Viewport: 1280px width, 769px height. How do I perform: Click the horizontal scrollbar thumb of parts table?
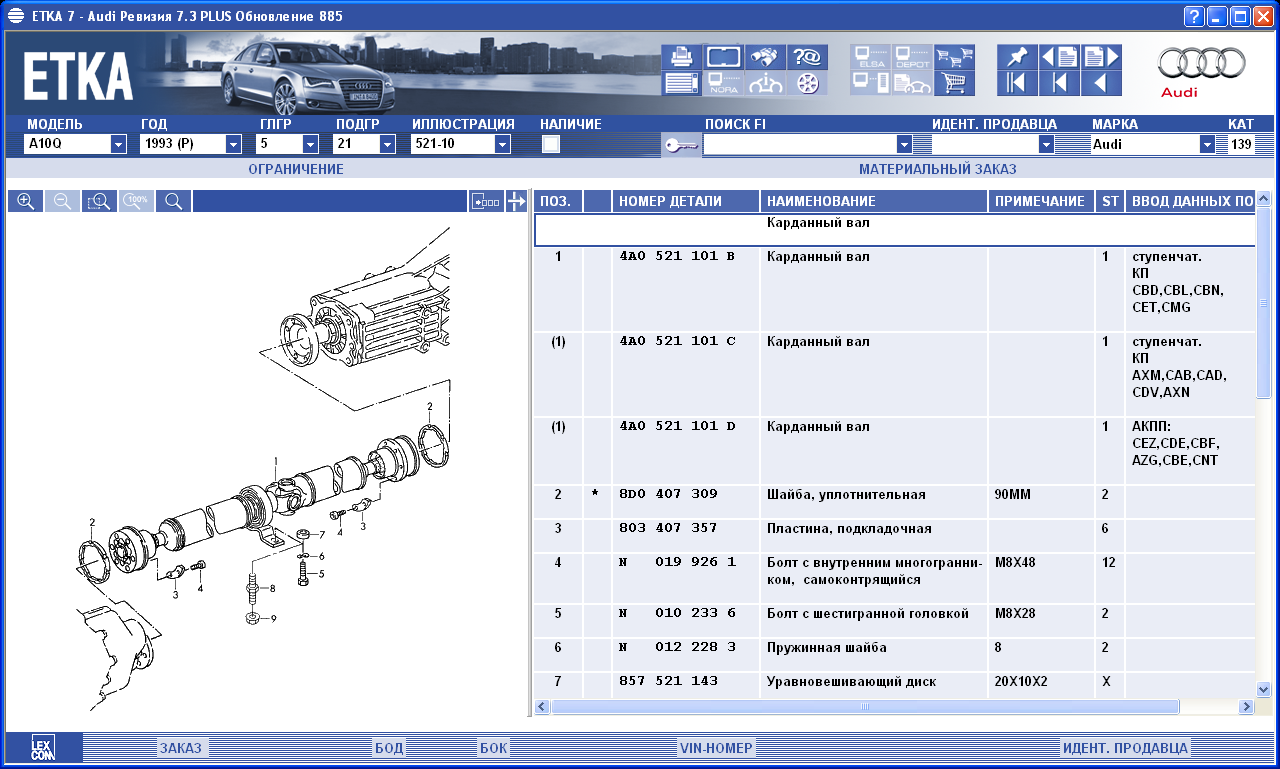[x=865, y=707]
